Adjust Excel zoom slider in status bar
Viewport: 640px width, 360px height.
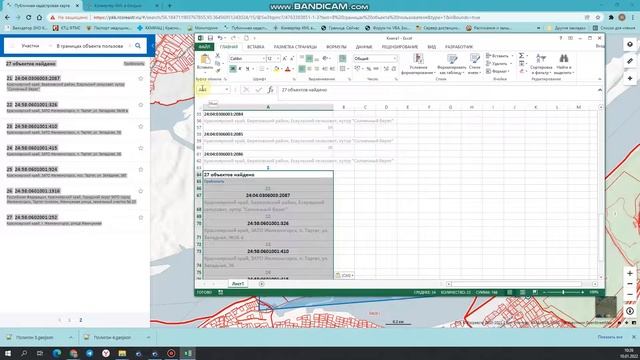point(563,292)
